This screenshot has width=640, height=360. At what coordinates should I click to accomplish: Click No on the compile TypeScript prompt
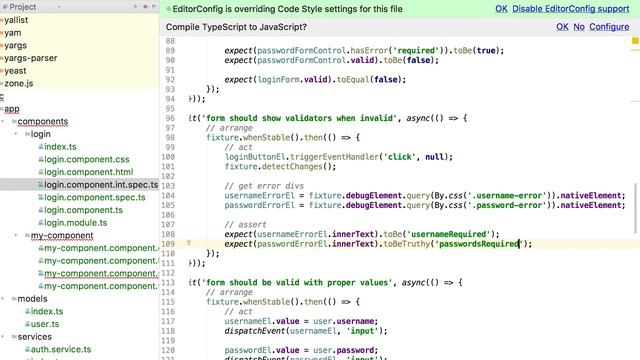click(x=579, y=27)
